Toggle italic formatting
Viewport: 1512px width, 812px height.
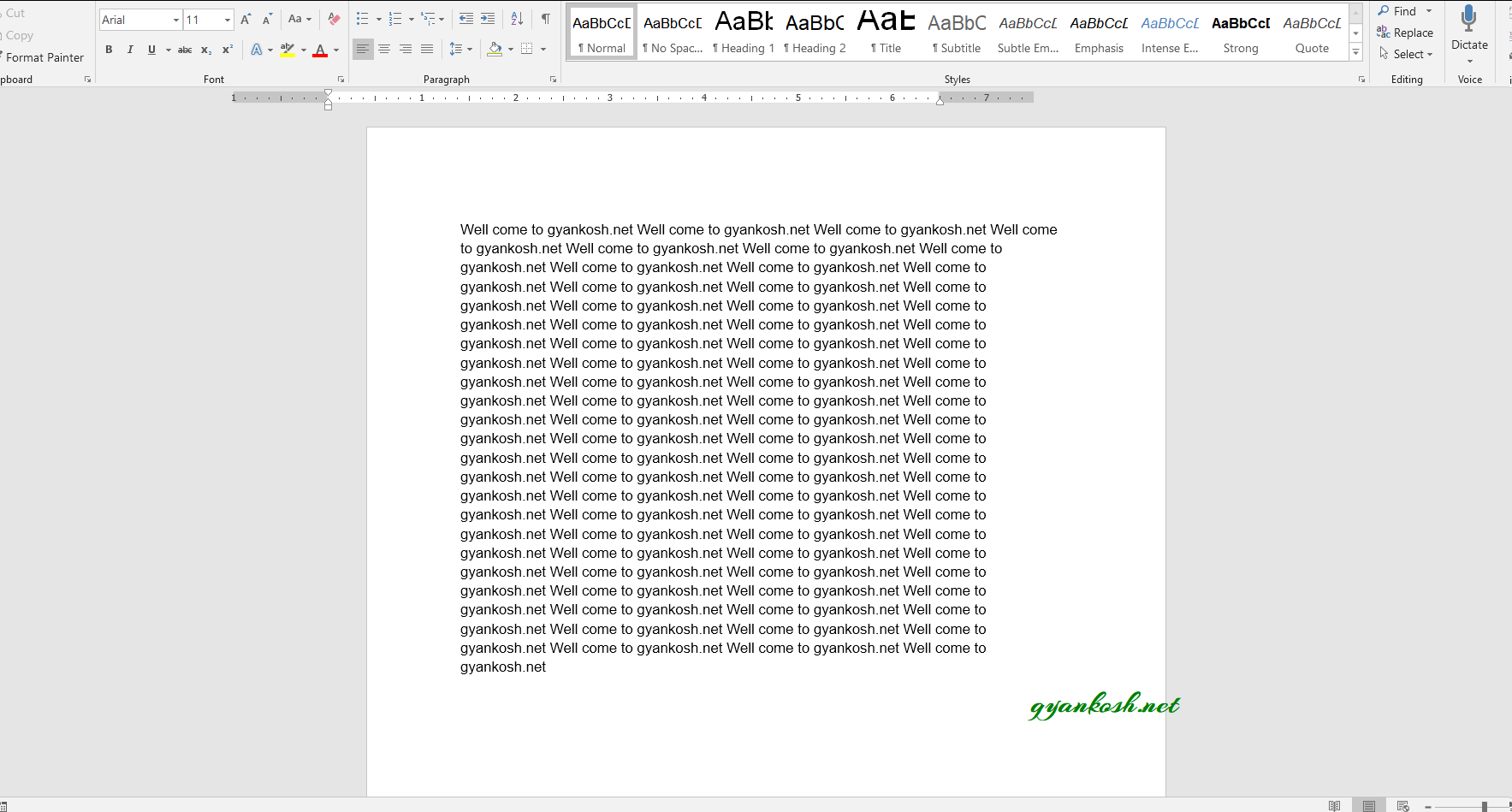tap(129, 50)
